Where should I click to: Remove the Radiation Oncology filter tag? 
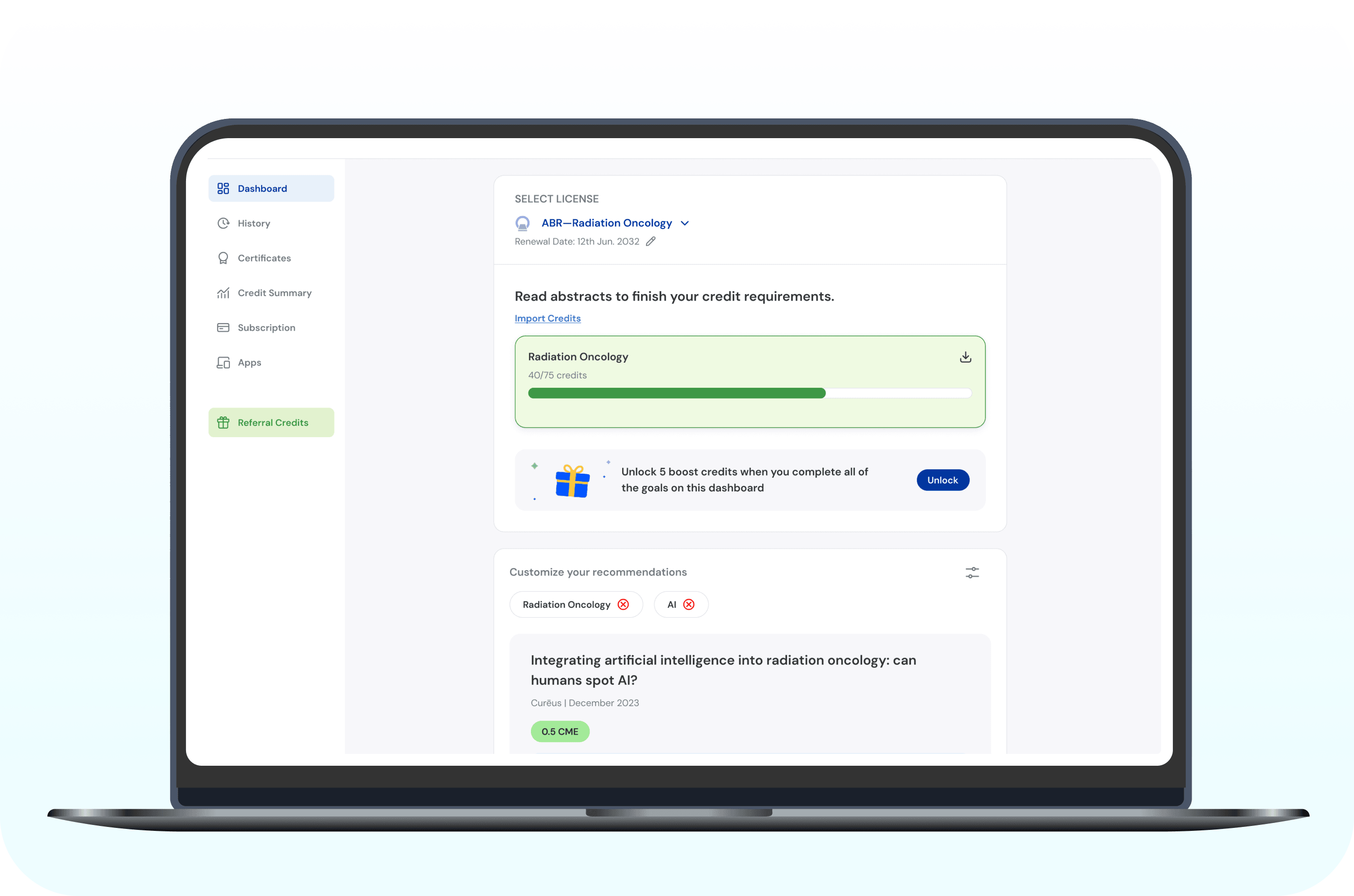click(x=623, y=604)
